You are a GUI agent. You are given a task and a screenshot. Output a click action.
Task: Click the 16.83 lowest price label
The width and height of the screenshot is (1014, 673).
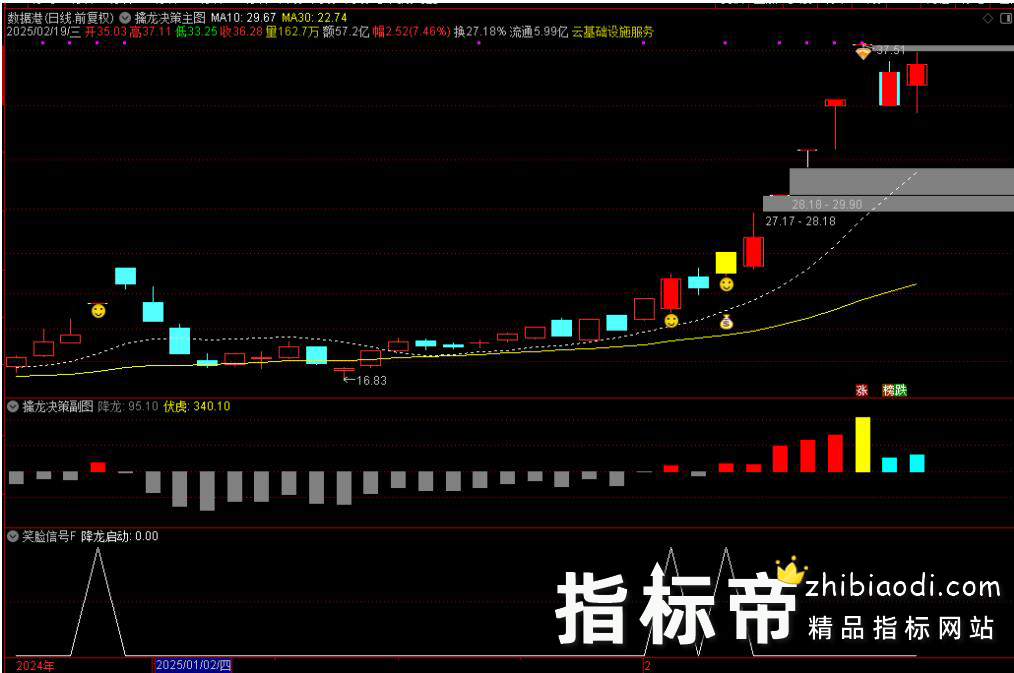(x=371, y=381)
